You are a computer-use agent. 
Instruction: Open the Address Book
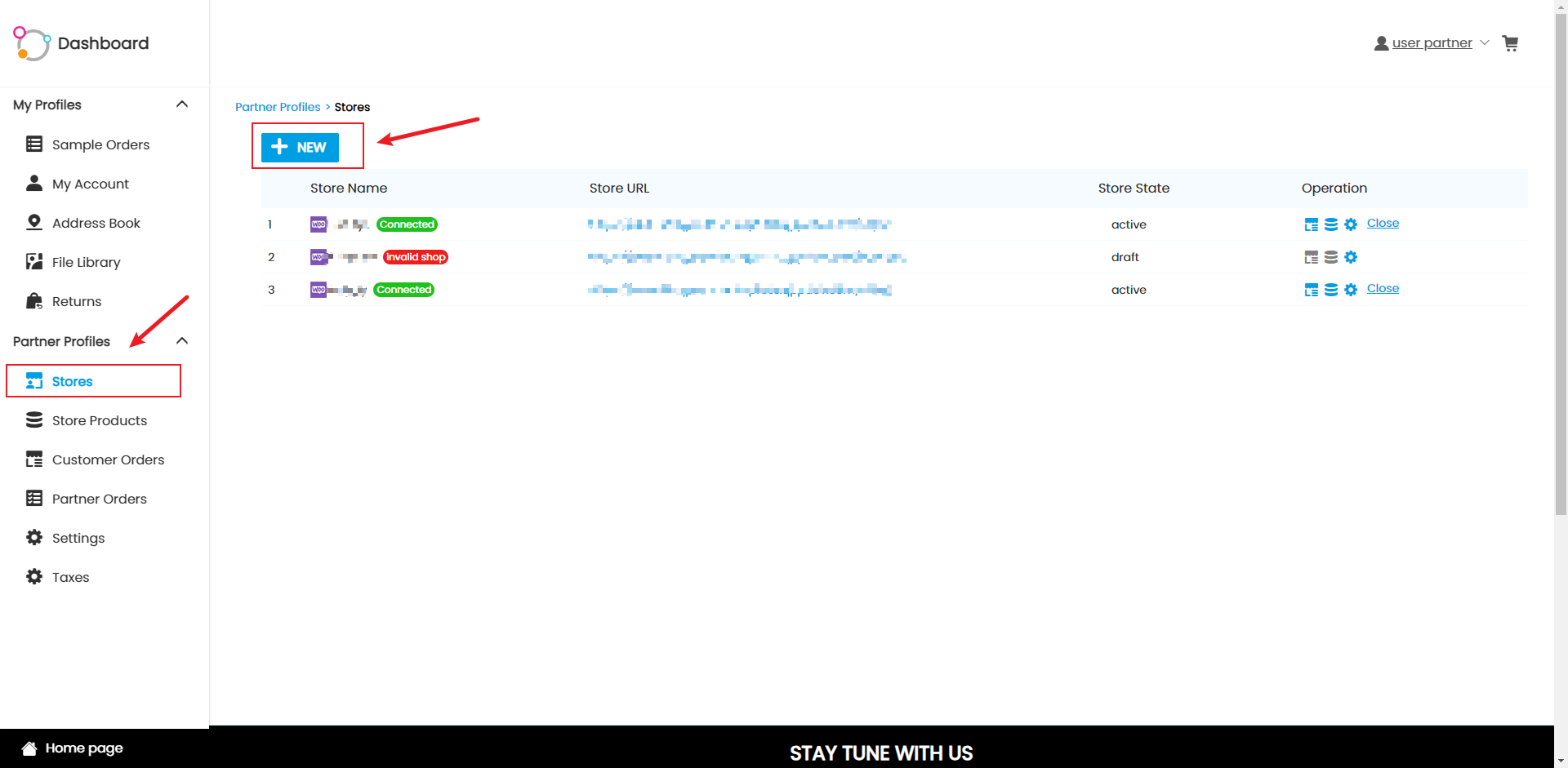(x=96, y=223)
